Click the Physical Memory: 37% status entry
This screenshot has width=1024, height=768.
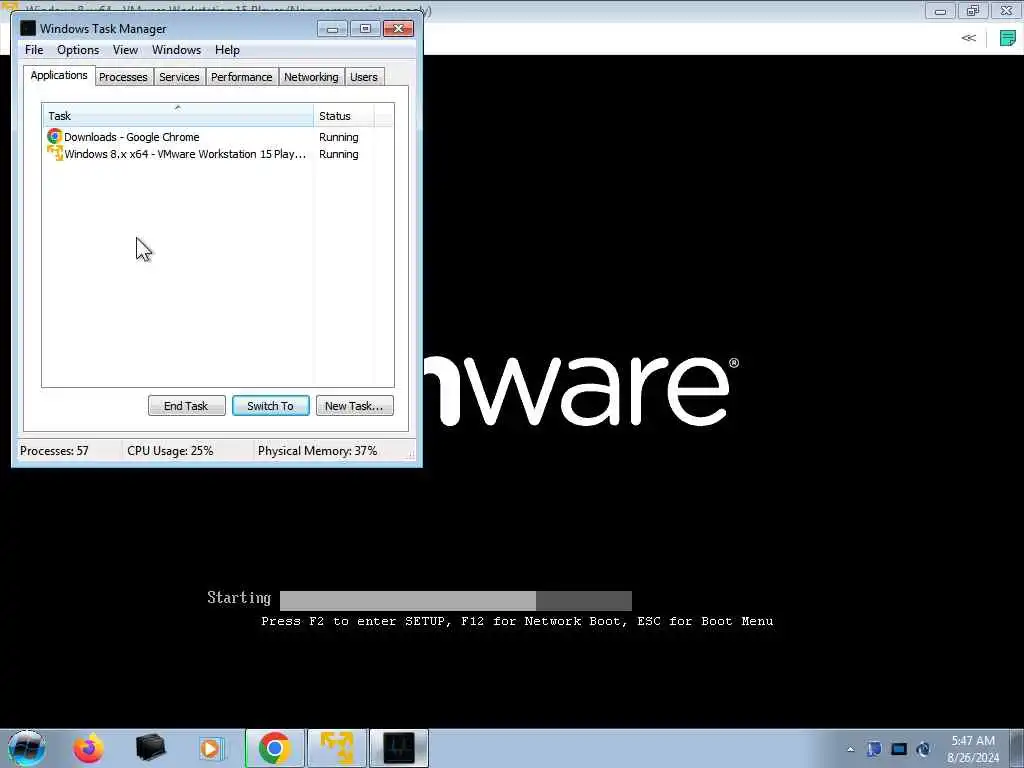pyautogui.click(x=317, y=451)
